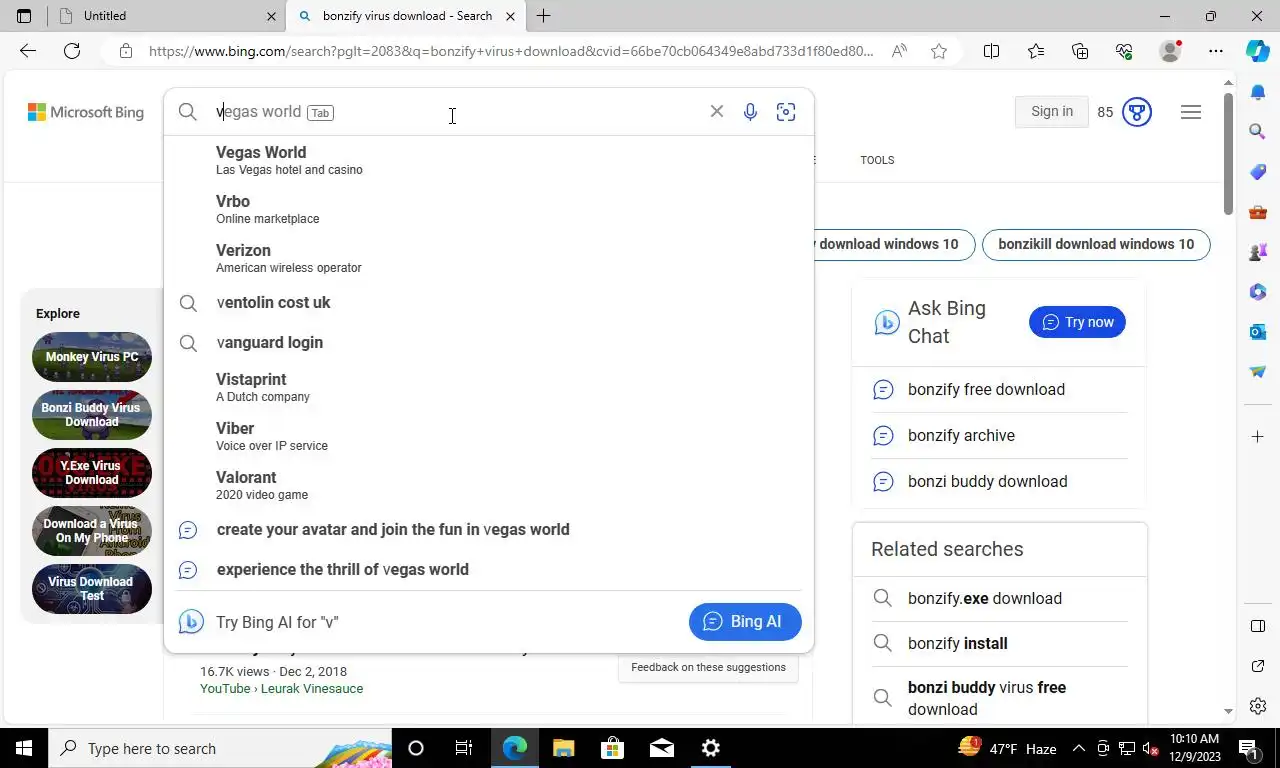This screenshot has width=1280, height=768.
Task: Open Microsoft Rewards trophy icon
Action: point(1137,112)
